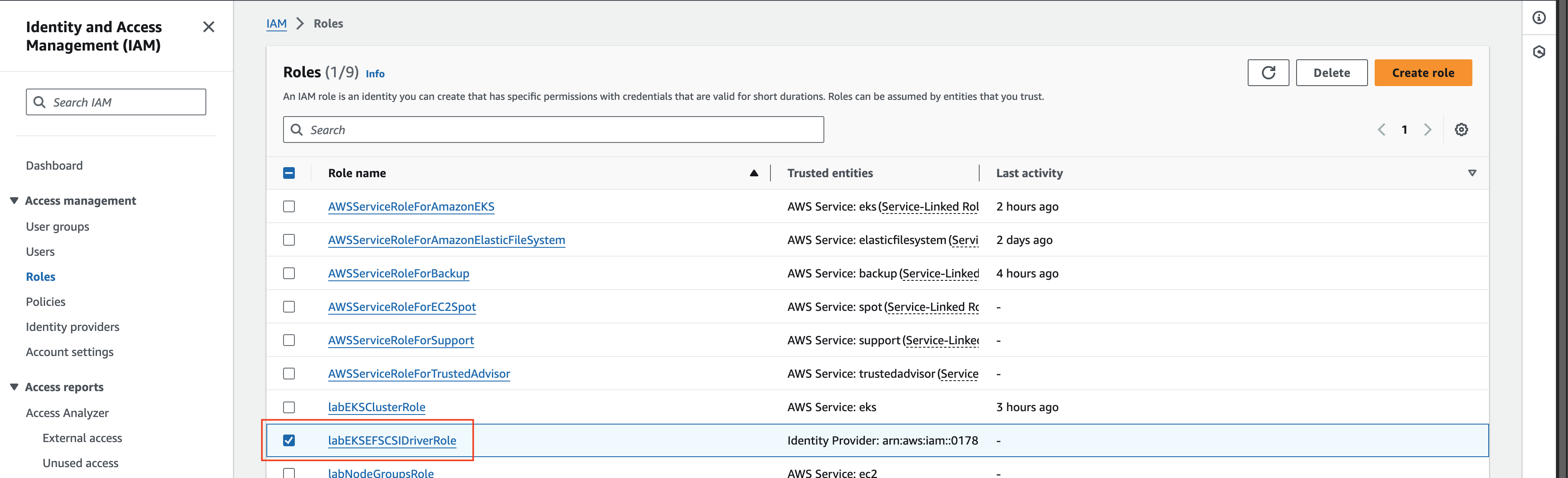Click Service-Linked link in support row
This screenshot has width=1568, height=478.
[942, 341]
